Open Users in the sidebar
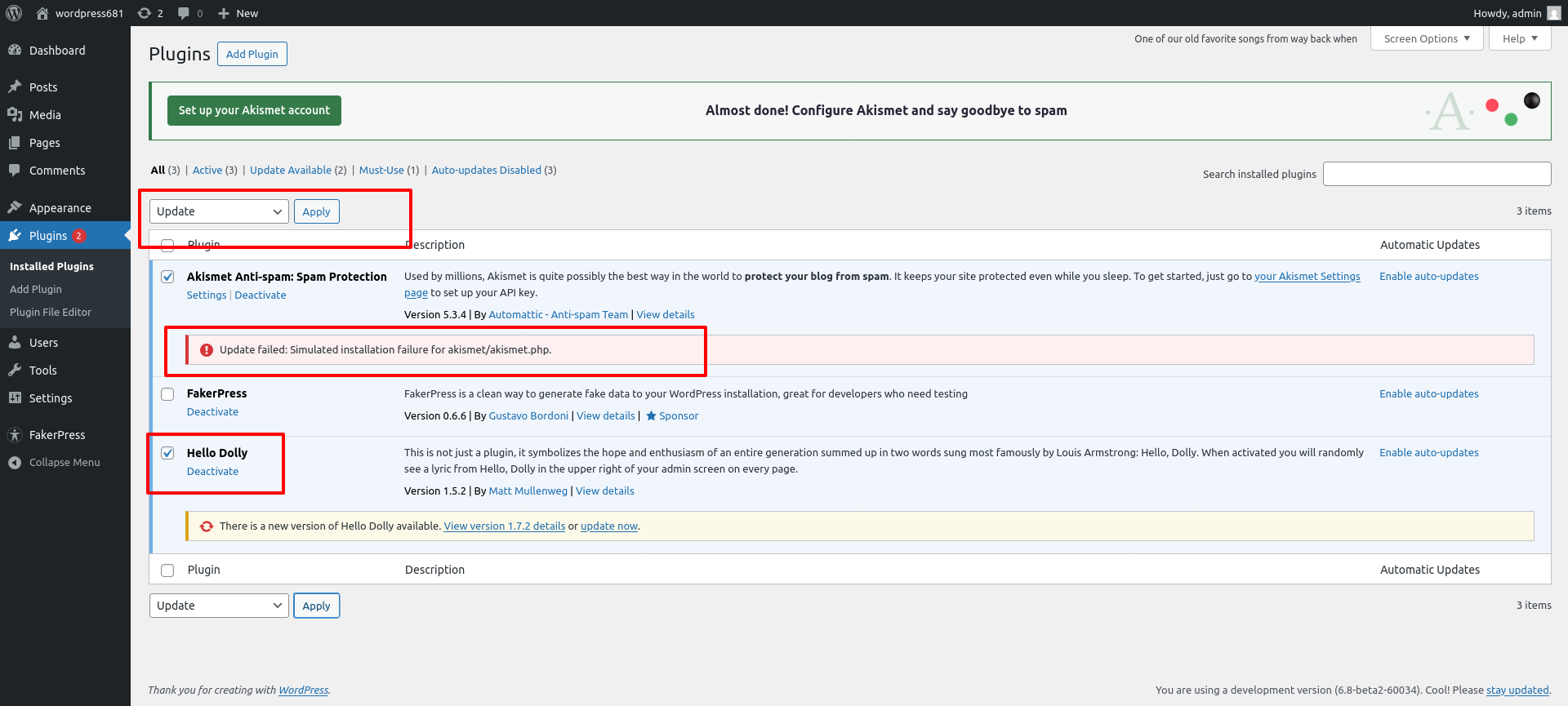 [43, 343]
